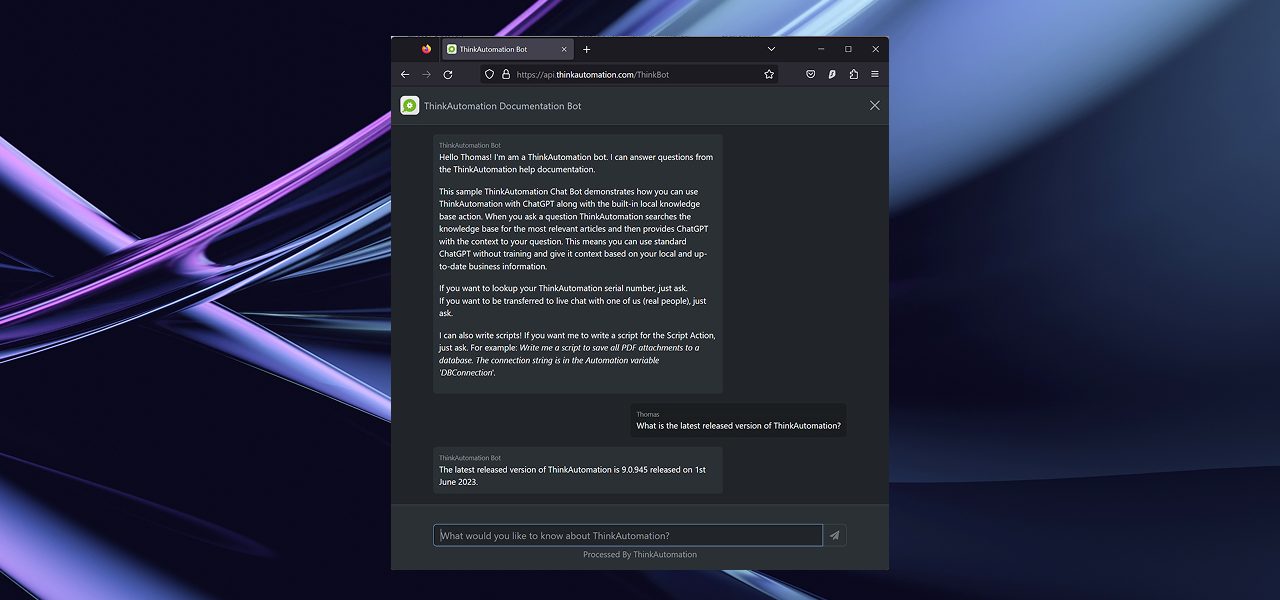
Task: Expand the list all tabs dropdown
Action: [x=771, y=49]
